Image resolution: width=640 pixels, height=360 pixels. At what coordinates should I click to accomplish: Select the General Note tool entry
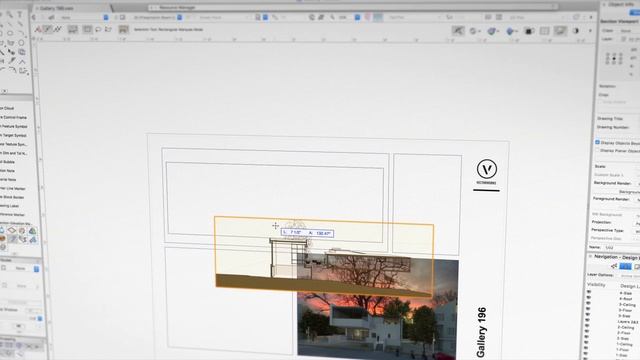[7, 179]
